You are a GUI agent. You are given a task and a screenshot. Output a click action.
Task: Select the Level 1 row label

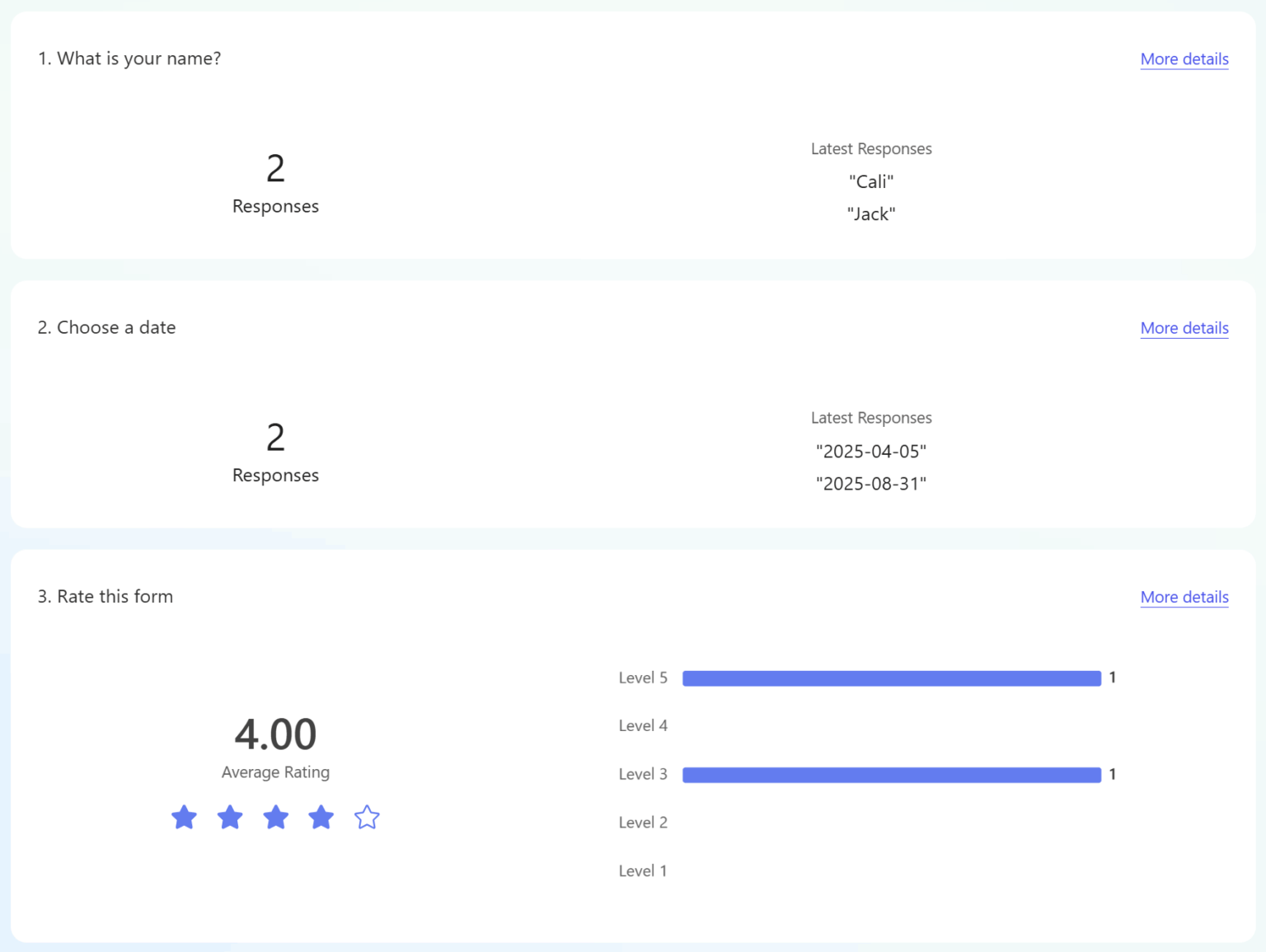[x=643, y=870]
